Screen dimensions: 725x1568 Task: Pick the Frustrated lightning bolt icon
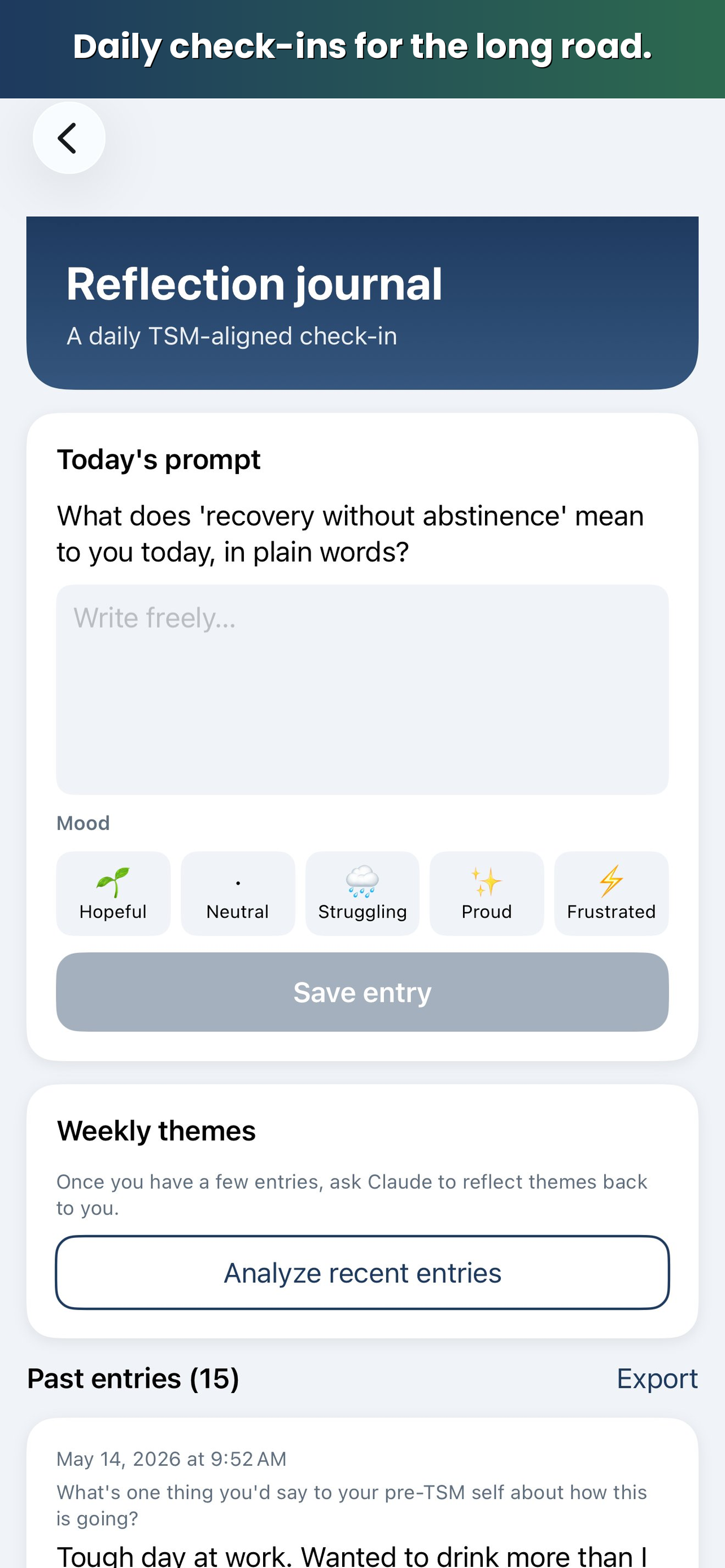611,882
